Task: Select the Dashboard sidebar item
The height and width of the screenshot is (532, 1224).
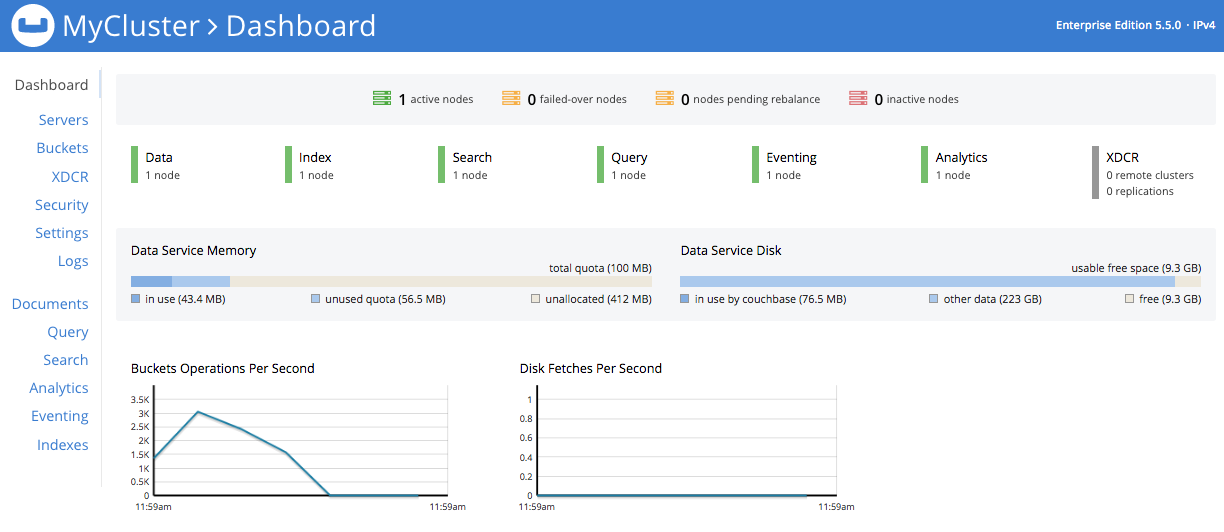Action: pyautogui.click(x=51, y=85)
